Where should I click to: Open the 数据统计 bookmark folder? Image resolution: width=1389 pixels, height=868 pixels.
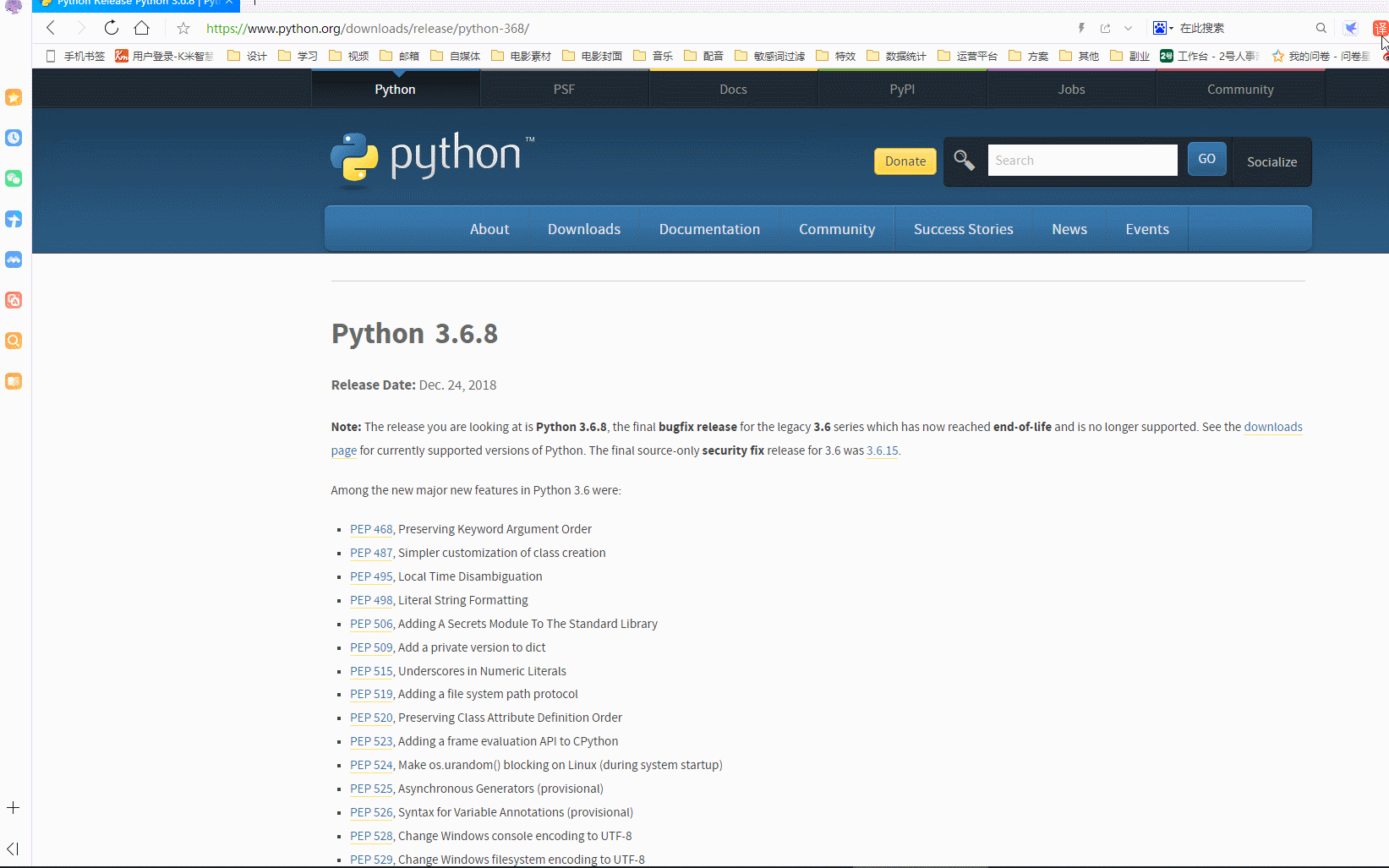click(896, 56)
